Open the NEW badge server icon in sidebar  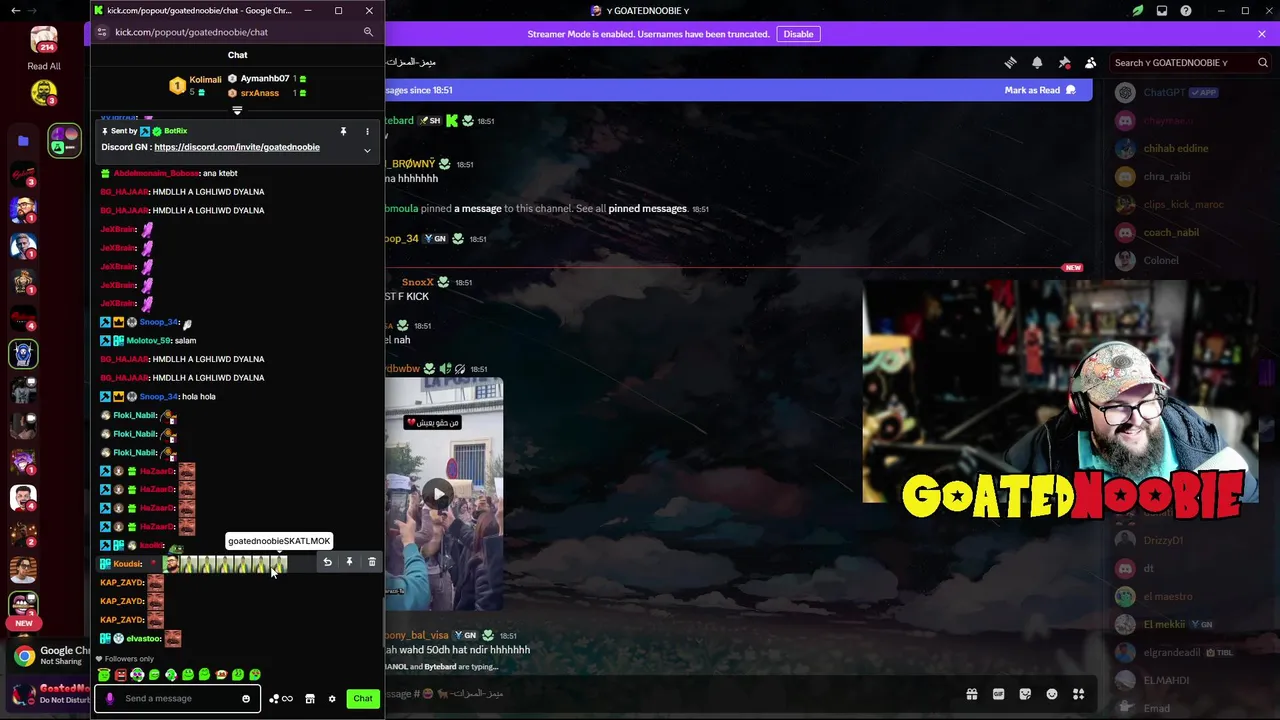point(23,605)
